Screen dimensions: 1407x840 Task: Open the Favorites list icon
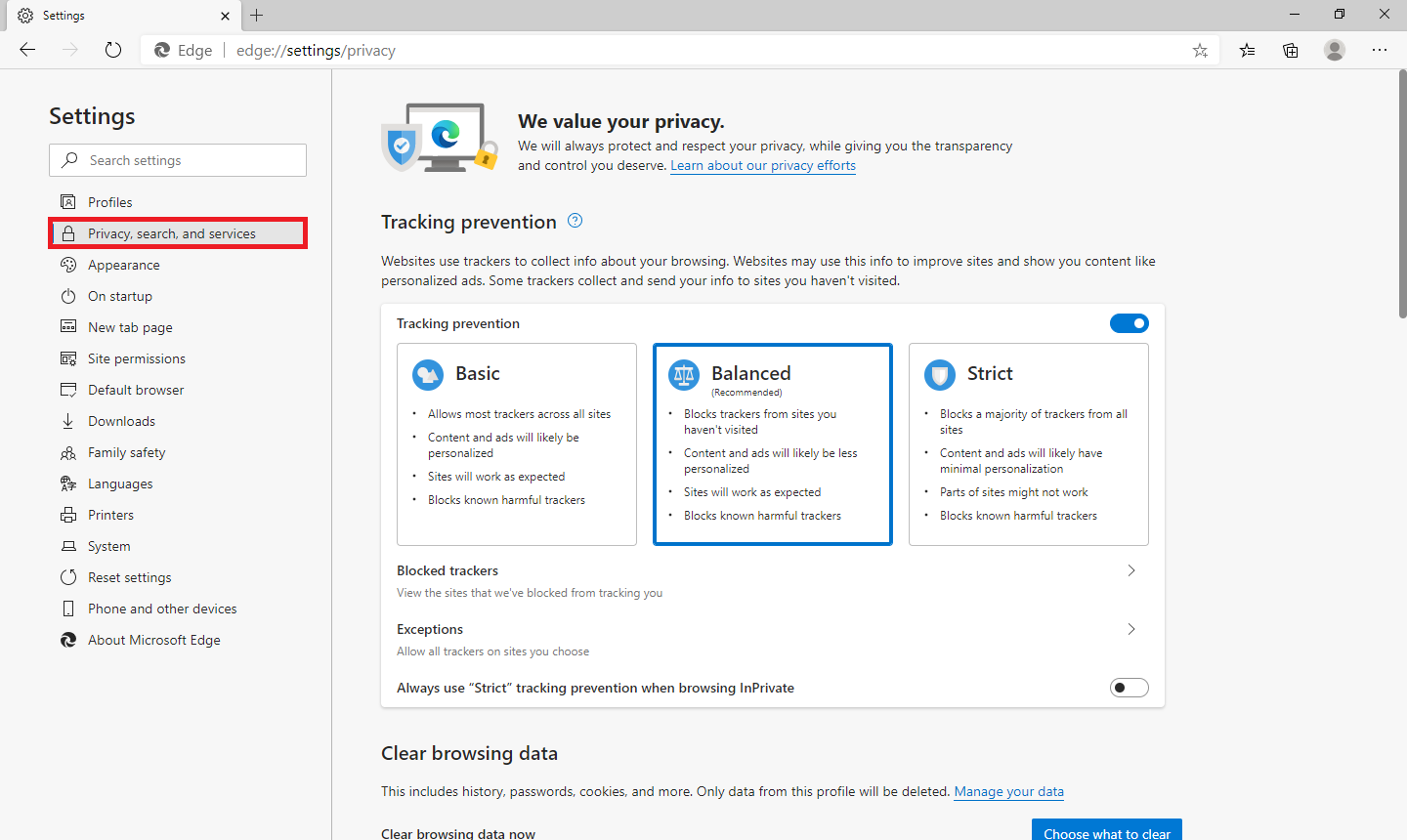pyautogui.click(x=1247, y=49)
